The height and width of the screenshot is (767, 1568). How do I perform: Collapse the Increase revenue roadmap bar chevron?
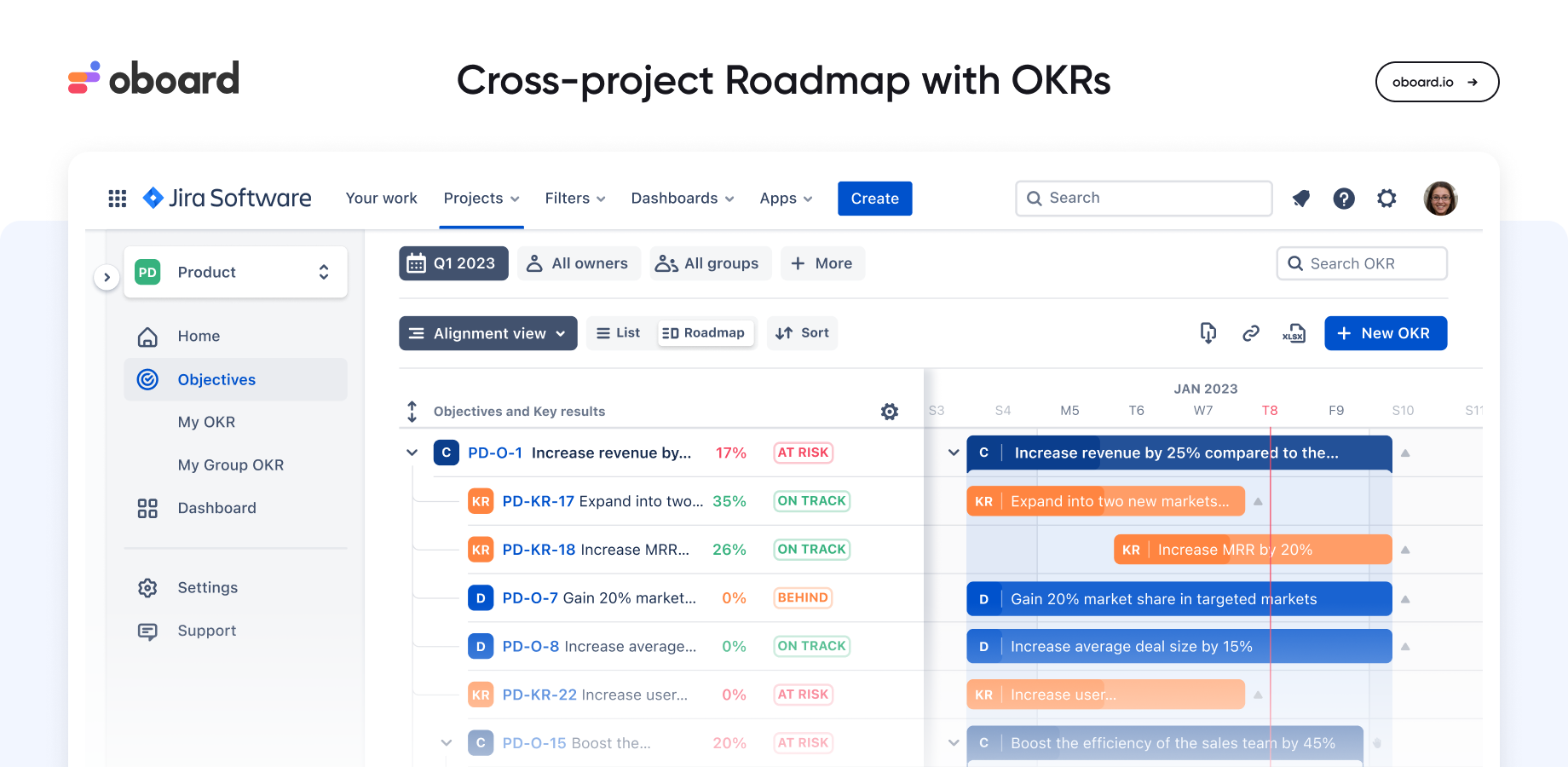(x=954, y=453)
